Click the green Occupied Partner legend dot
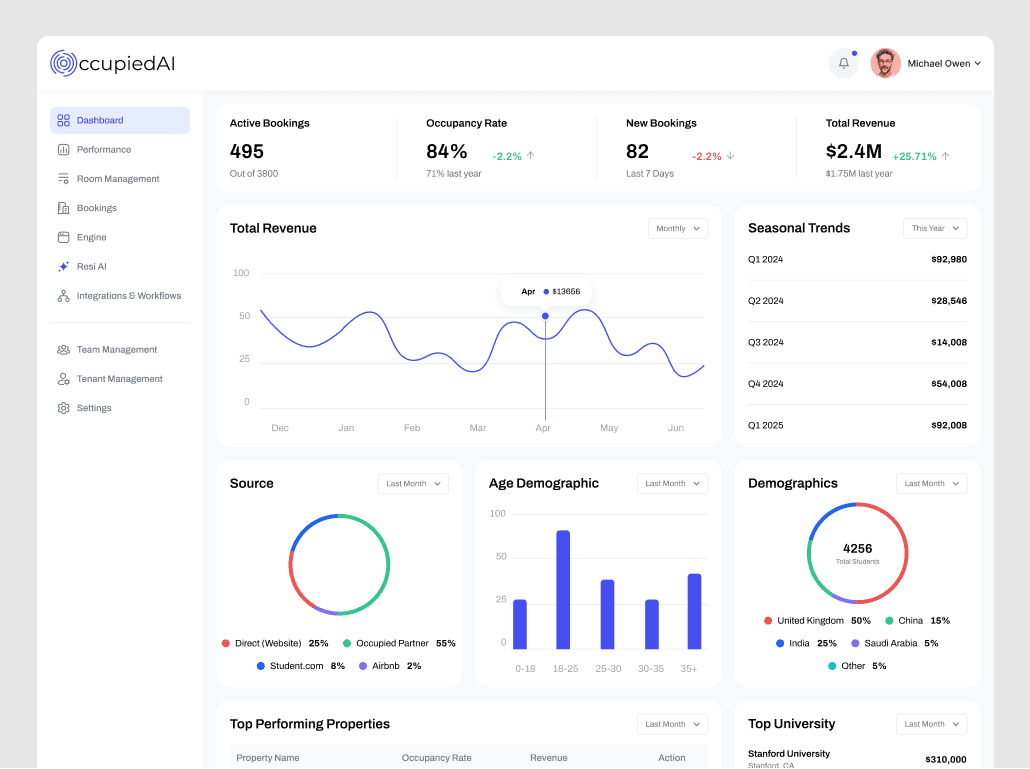 point(347,644)
